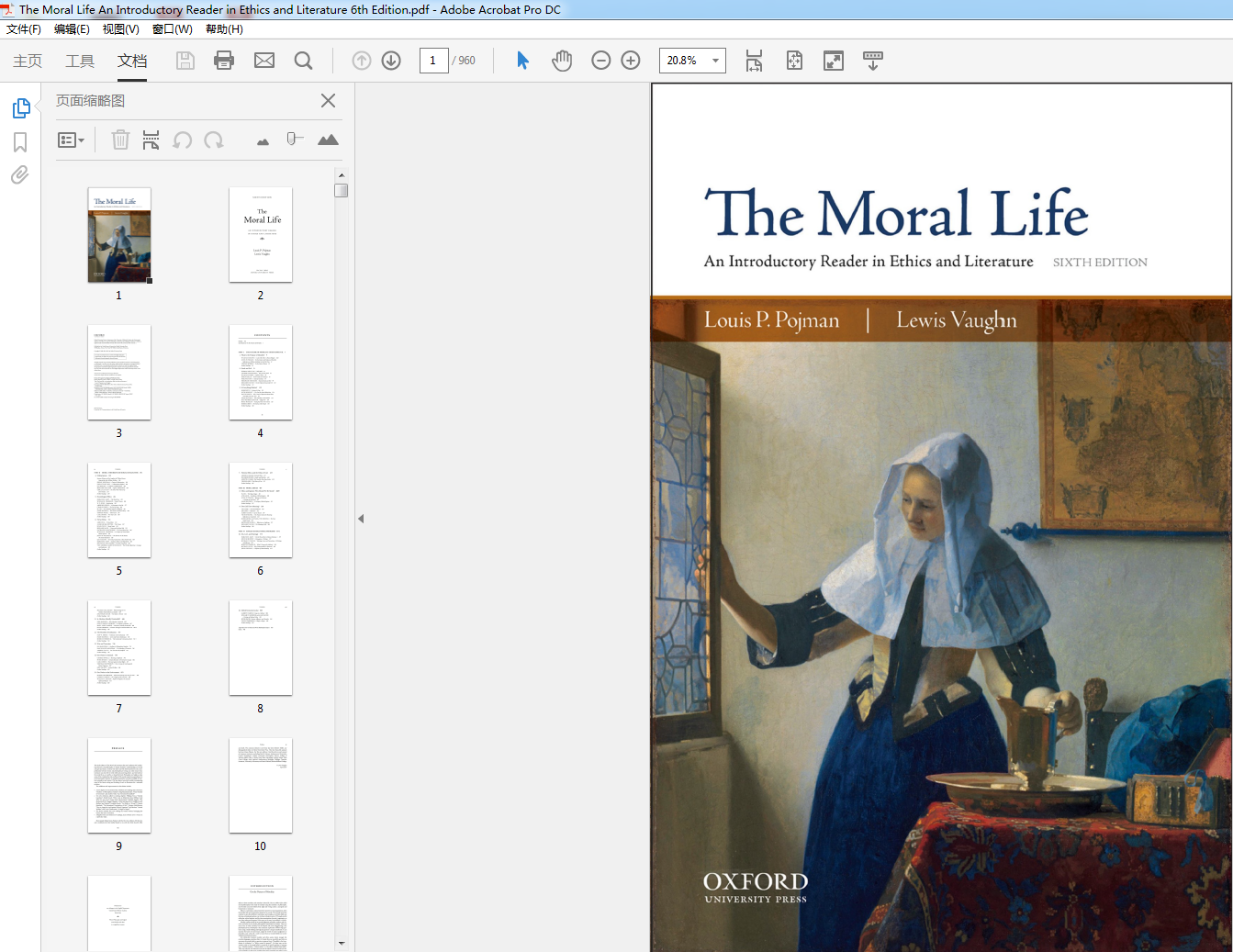Viewport: 1233px width, 952px height.
Task: Reduce thumbnail size small mountain icon
Action: click(263, 141)
